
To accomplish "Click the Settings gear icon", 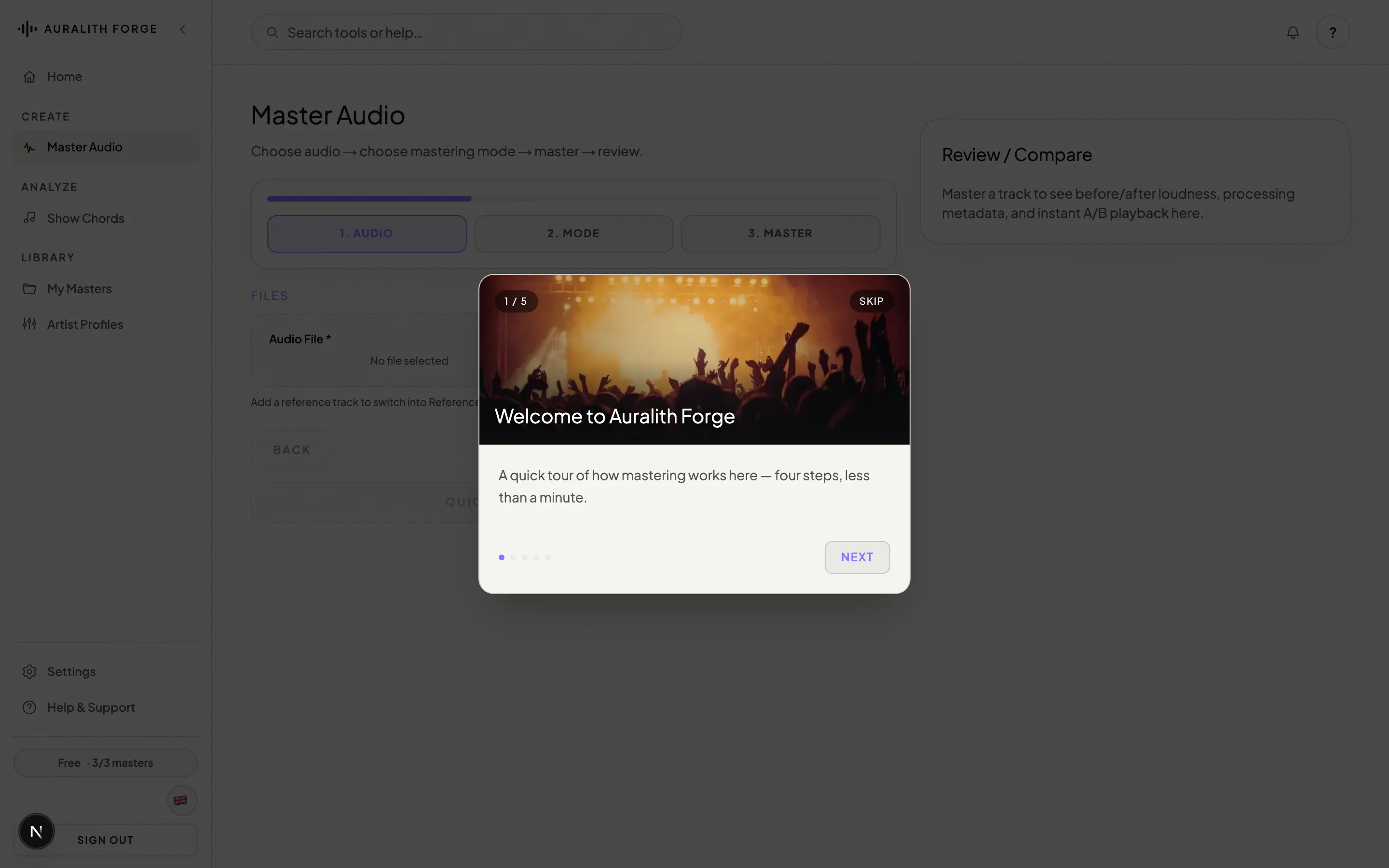I will click(x=29, y=672).
